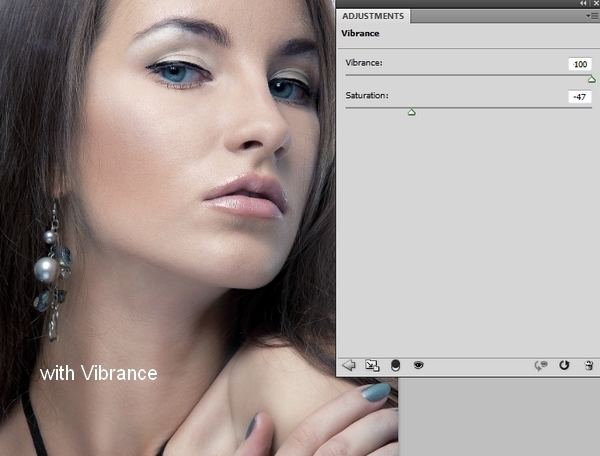Screen dimensions: 600x456
Task: Click the return to adjustment list arrow
Action: 349,366
